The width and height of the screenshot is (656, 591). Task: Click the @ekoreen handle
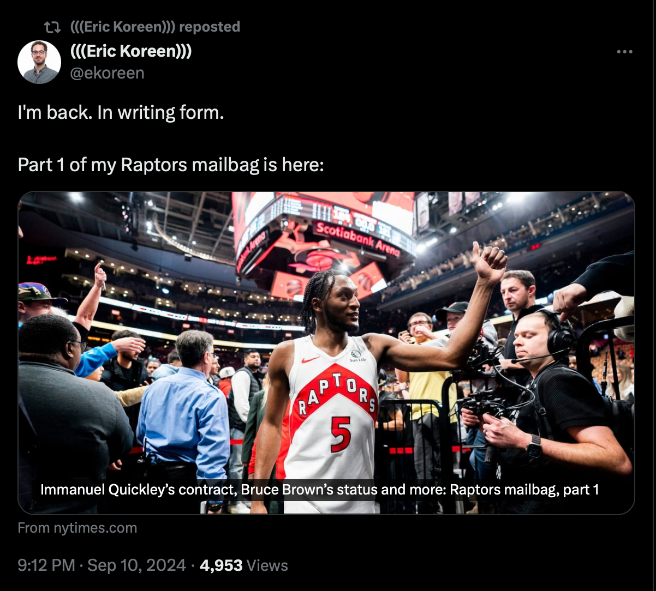[x=107, y=73]
